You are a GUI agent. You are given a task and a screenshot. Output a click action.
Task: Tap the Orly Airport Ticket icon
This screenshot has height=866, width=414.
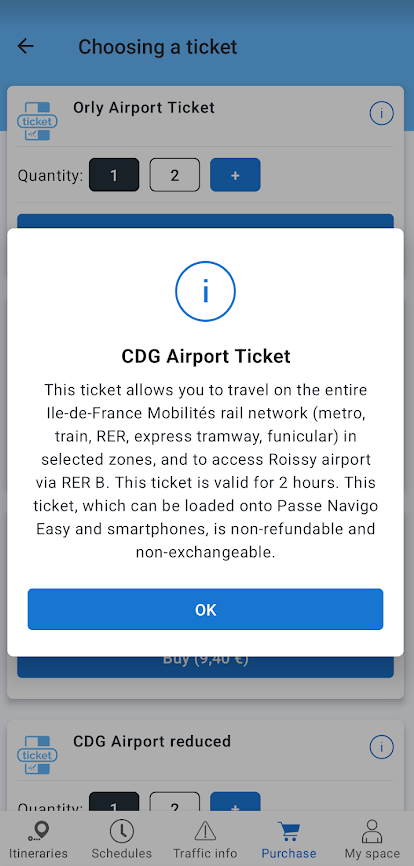coord(38,120)
